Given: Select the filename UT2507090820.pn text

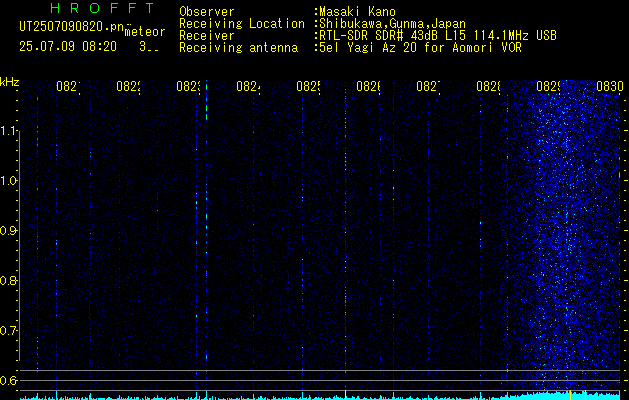Looking at the screenshot, I should pyautogui.click(x=72, y=26).
